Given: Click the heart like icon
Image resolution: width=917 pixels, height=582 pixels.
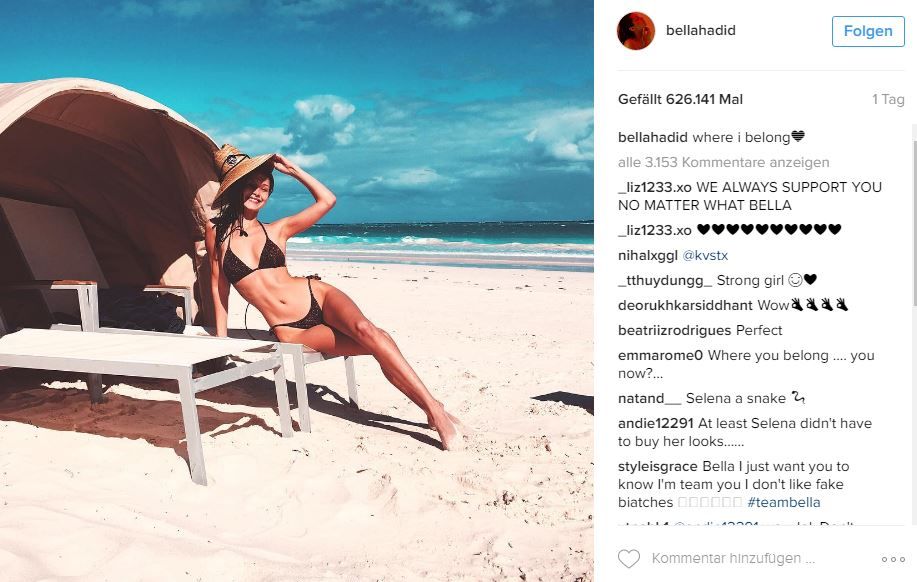Looking at the screenshot, I should pyautogui.click(x=629, y=559).
